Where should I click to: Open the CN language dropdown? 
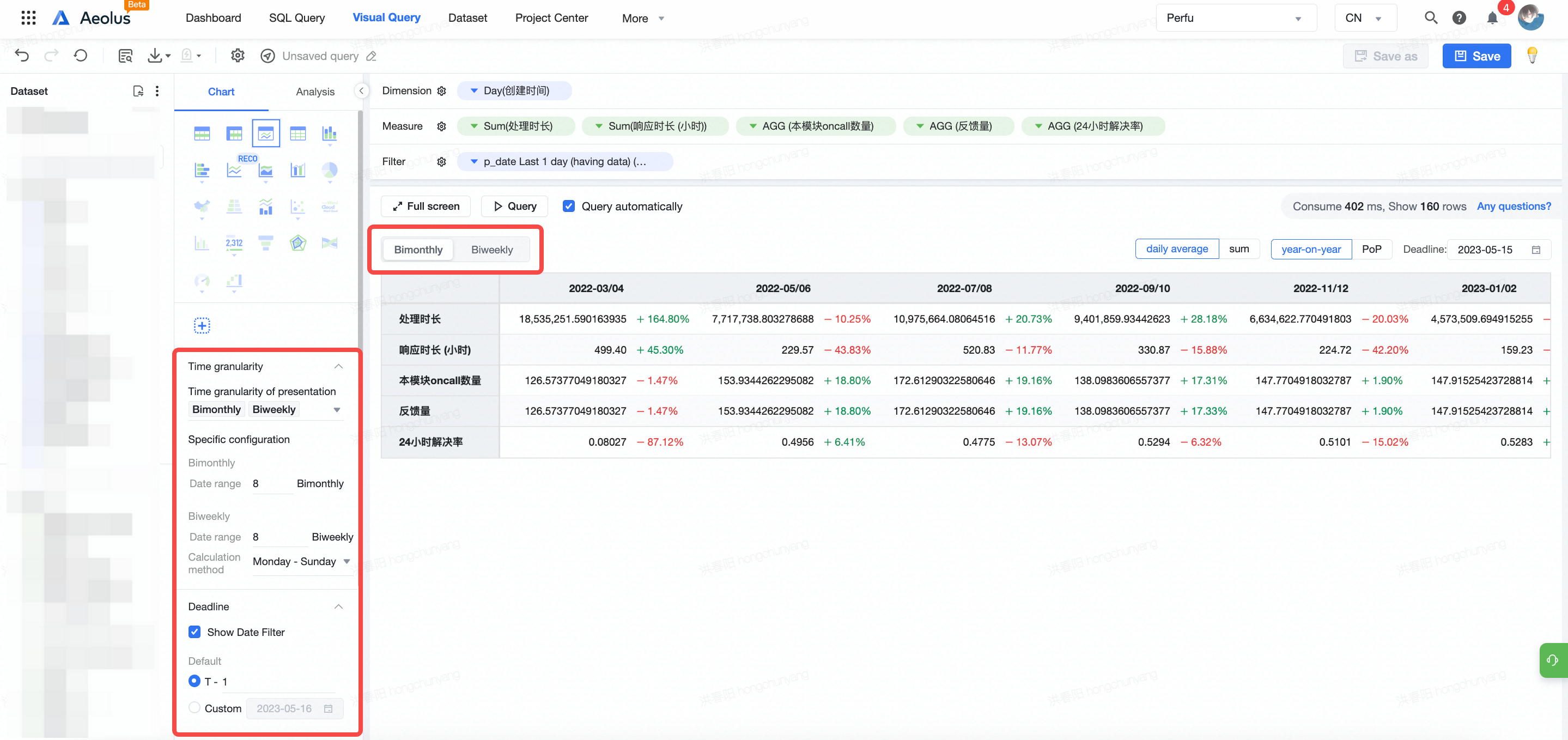[1365, 17]
